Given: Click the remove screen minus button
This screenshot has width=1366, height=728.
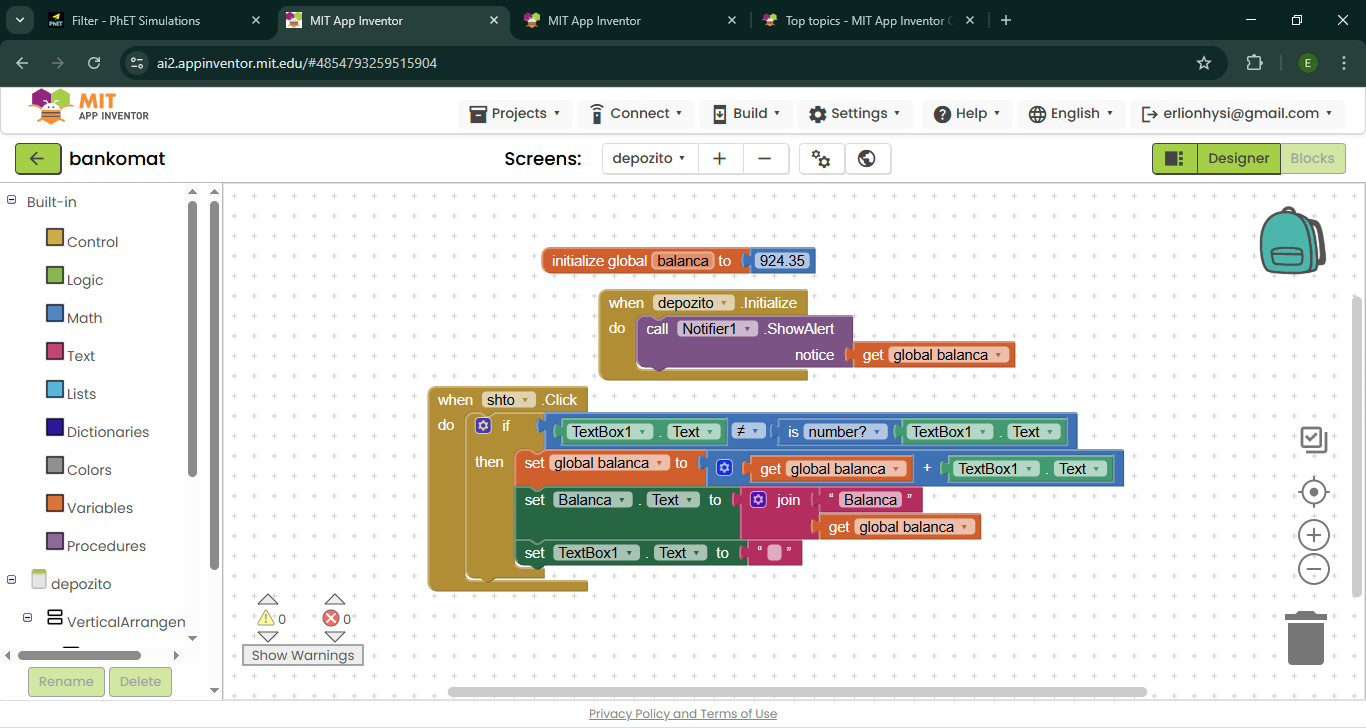Looking at the screenshot, I should (x=764, y=159).
